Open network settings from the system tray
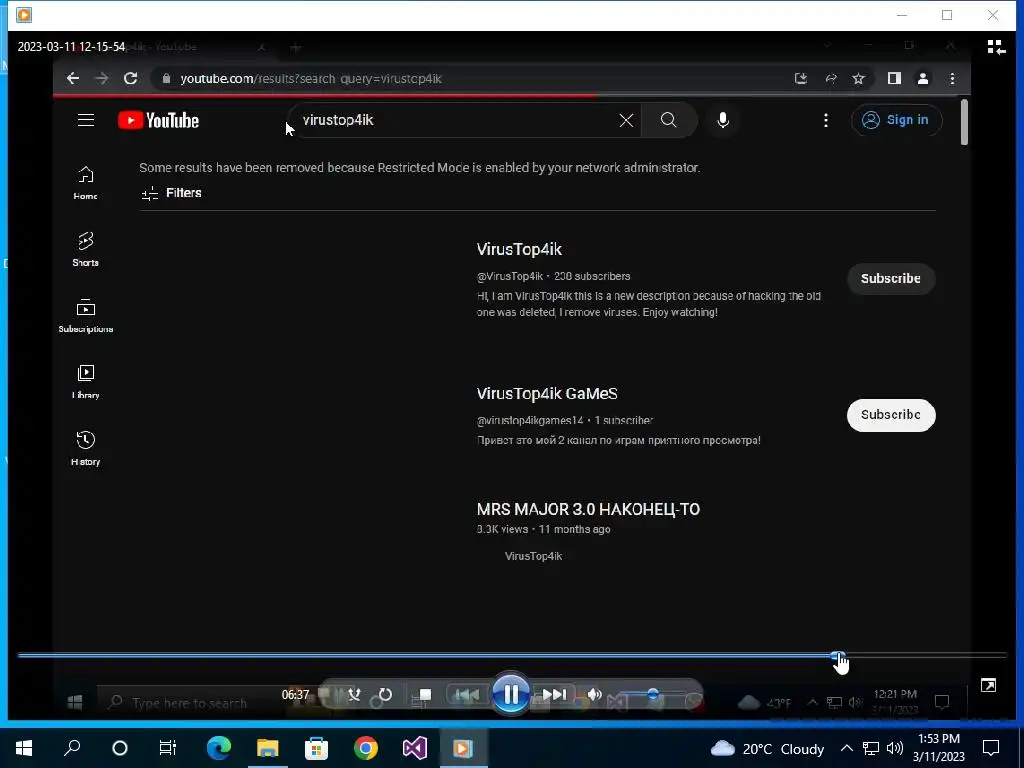 click(870, 748)
